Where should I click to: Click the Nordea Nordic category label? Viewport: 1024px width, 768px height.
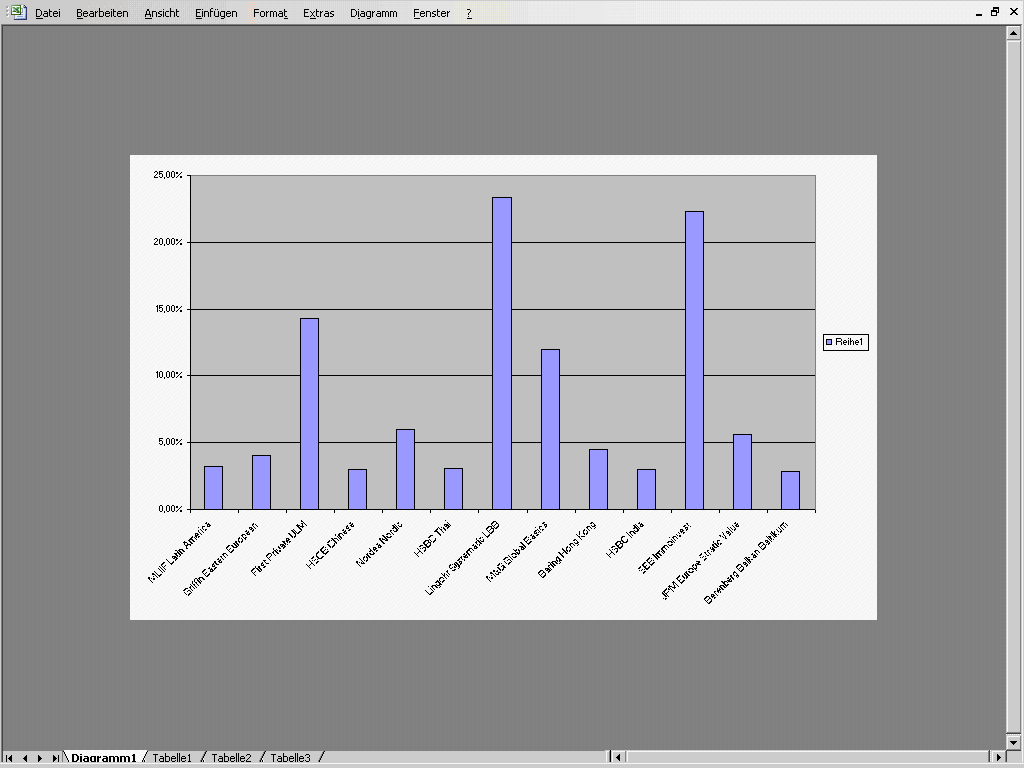379,543
